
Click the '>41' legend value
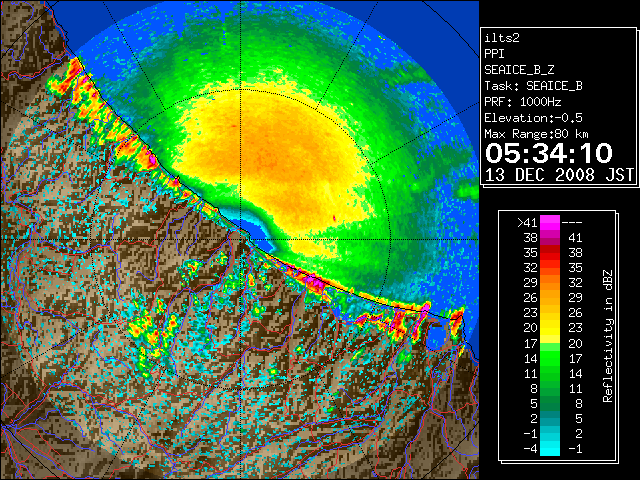click(x=527, y=223)
